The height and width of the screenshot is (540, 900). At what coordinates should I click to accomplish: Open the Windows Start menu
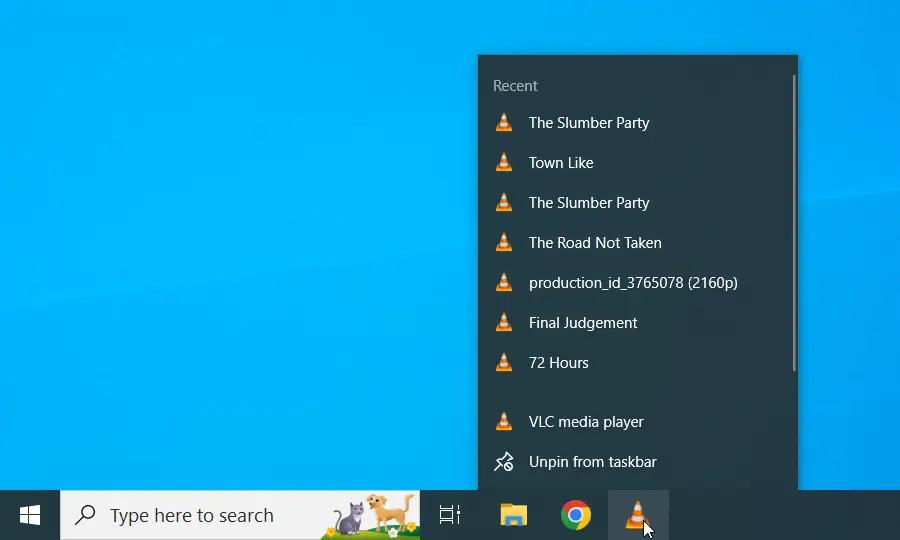[x=30, y=515]
